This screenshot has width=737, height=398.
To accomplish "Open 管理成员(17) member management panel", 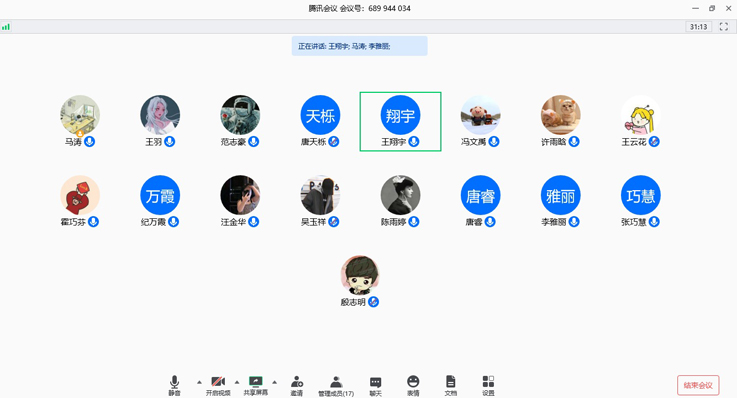I will (x=336, y=385).
